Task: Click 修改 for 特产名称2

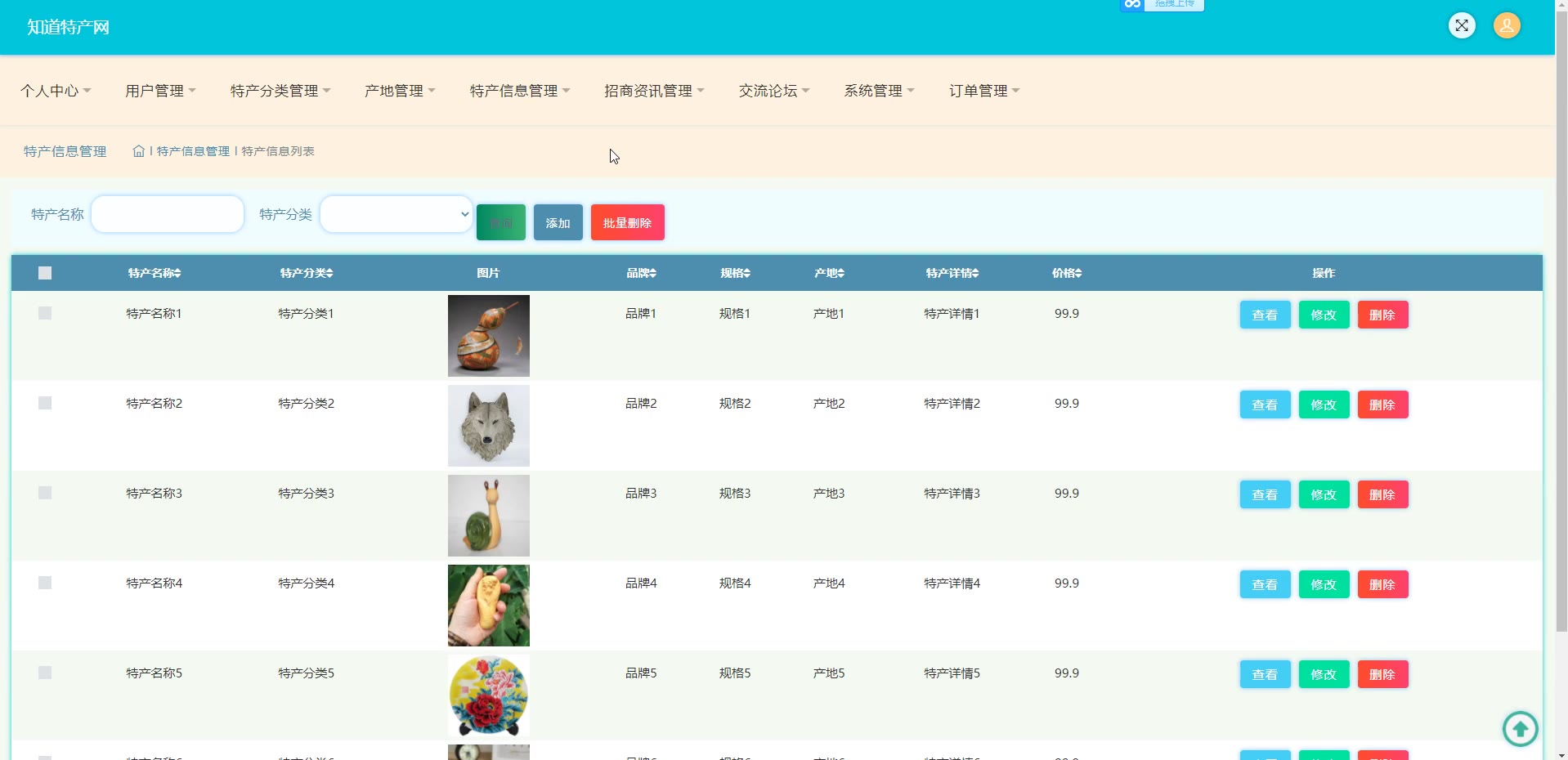Action: click(x=1324, y=405)
